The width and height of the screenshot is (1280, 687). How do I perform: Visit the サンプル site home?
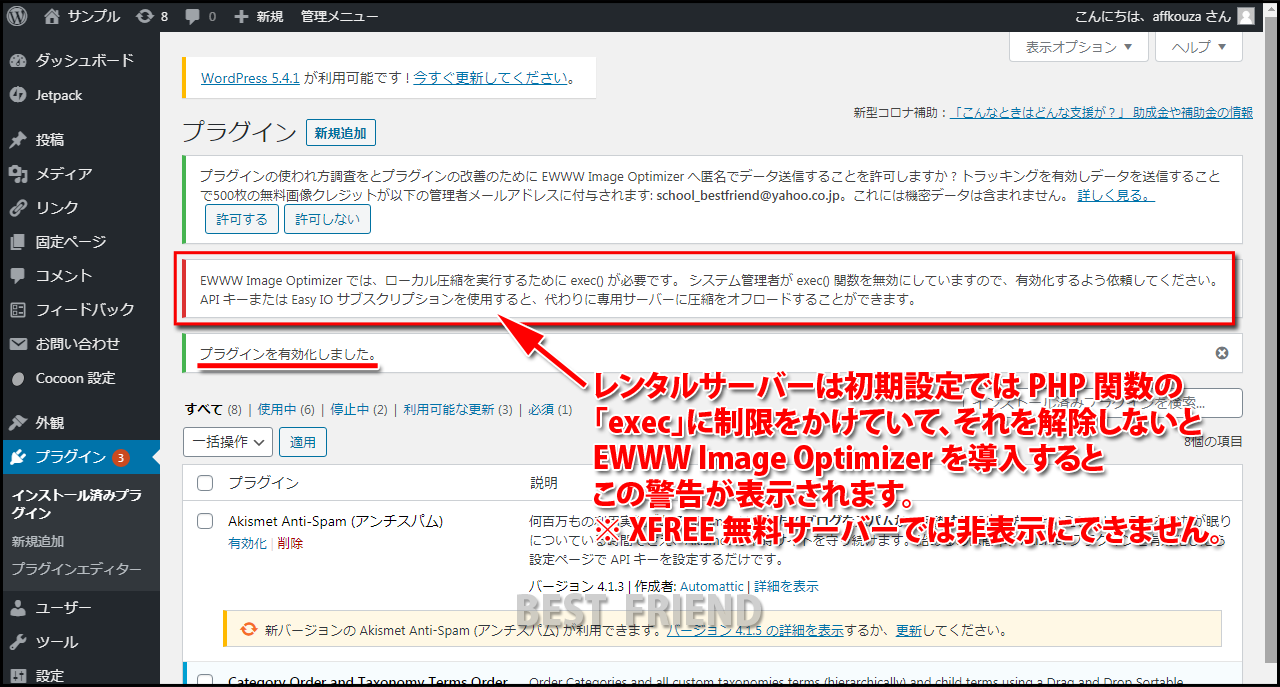tap(82, 16)
